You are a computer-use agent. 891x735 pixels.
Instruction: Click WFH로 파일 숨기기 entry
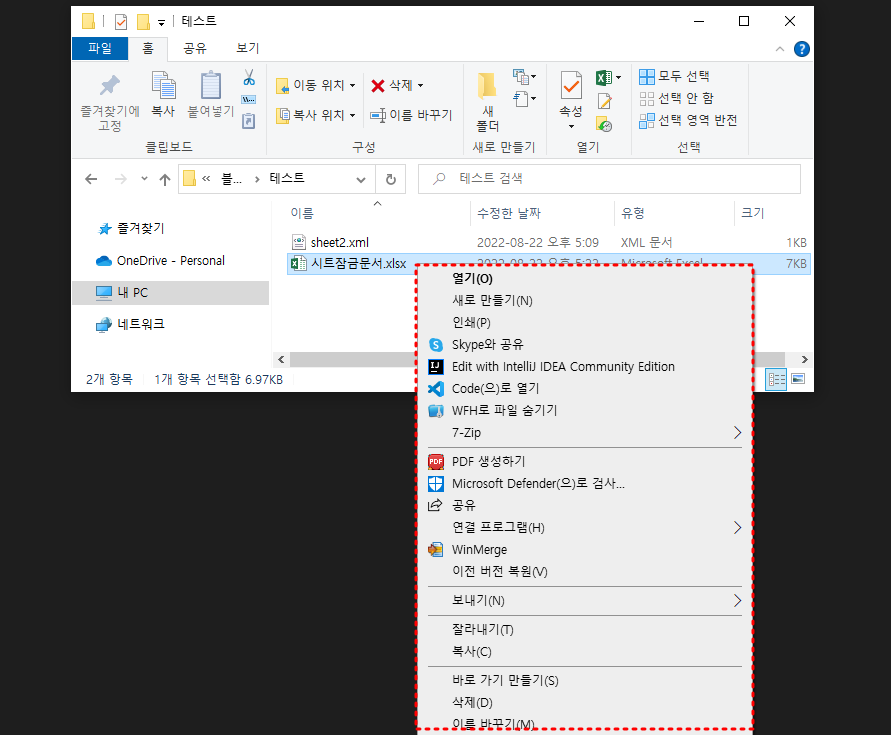(x=585, y=410)
